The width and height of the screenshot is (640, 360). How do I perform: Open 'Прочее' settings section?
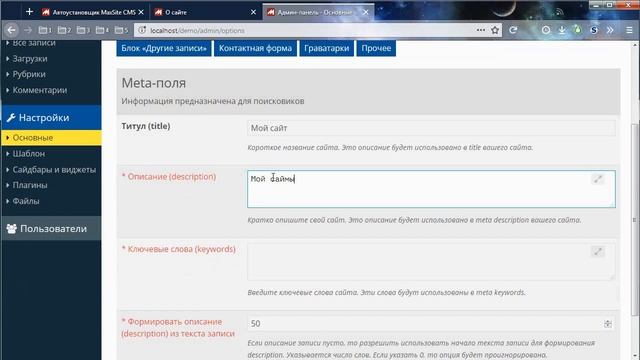[x=376, y=48]
